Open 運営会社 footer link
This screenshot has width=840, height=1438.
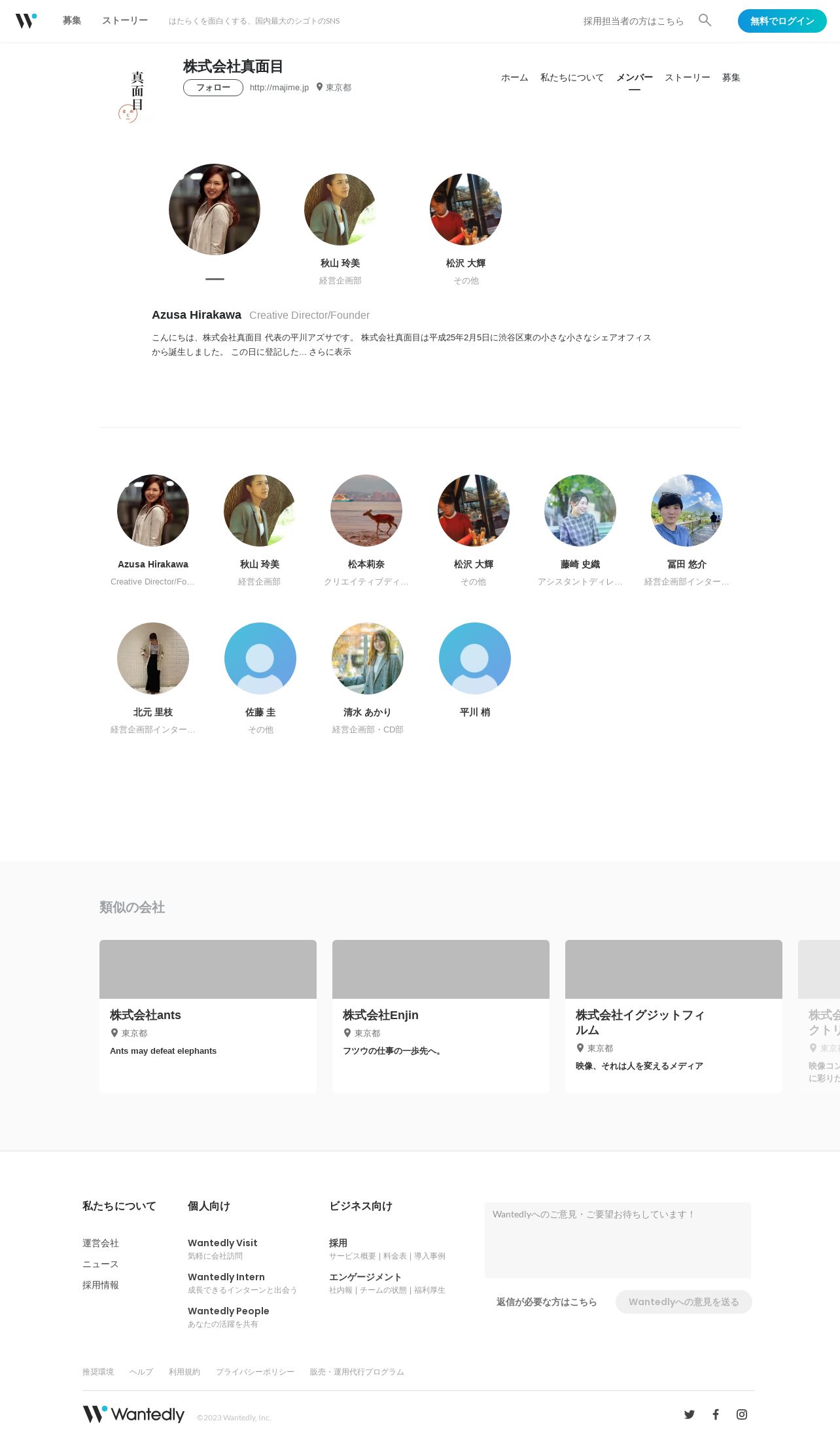pyautogui.click(x=101, y=1243)
